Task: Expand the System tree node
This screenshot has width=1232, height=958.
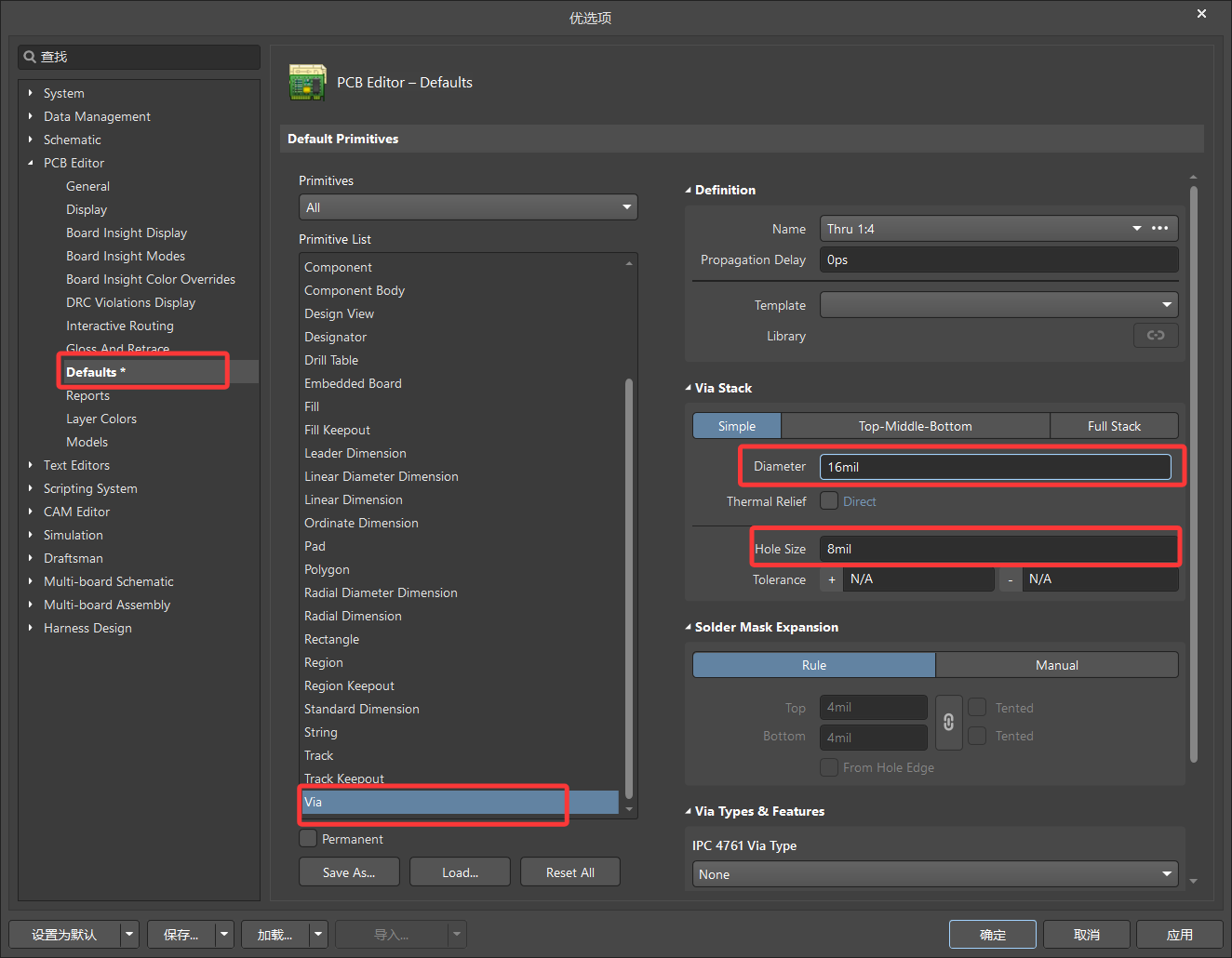Action: 31,93
